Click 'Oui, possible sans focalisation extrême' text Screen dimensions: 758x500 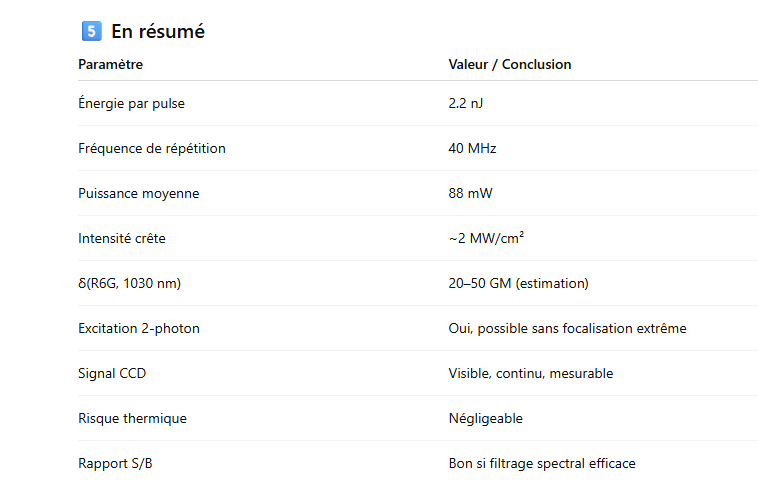[567, 328]
